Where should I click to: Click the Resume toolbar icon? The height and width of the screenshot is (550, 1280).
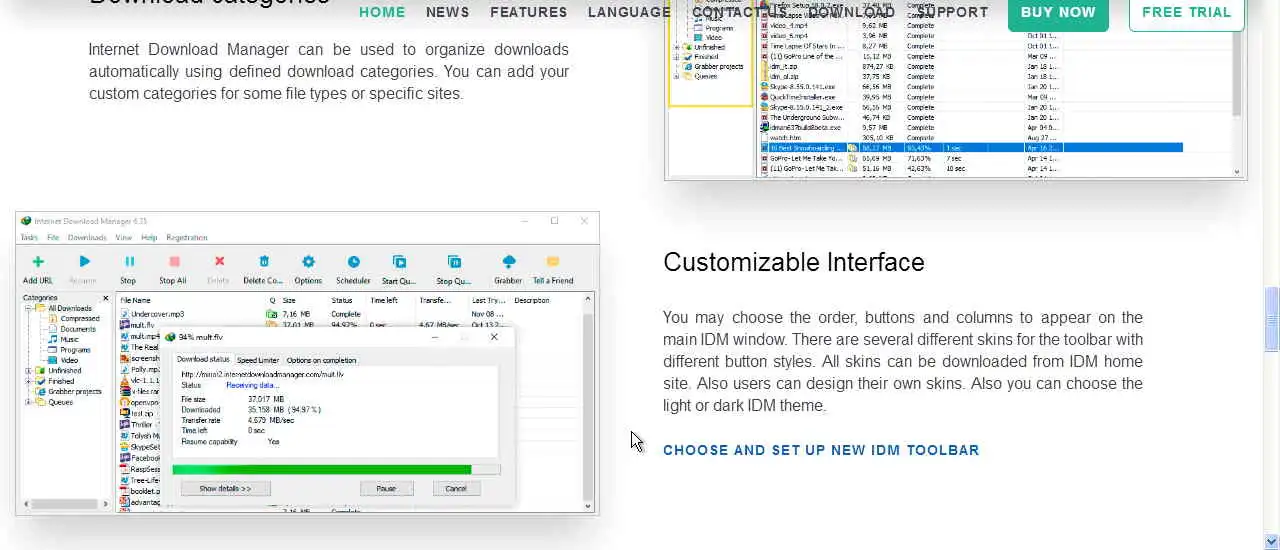pyautogui.click(x=83, y=262)
